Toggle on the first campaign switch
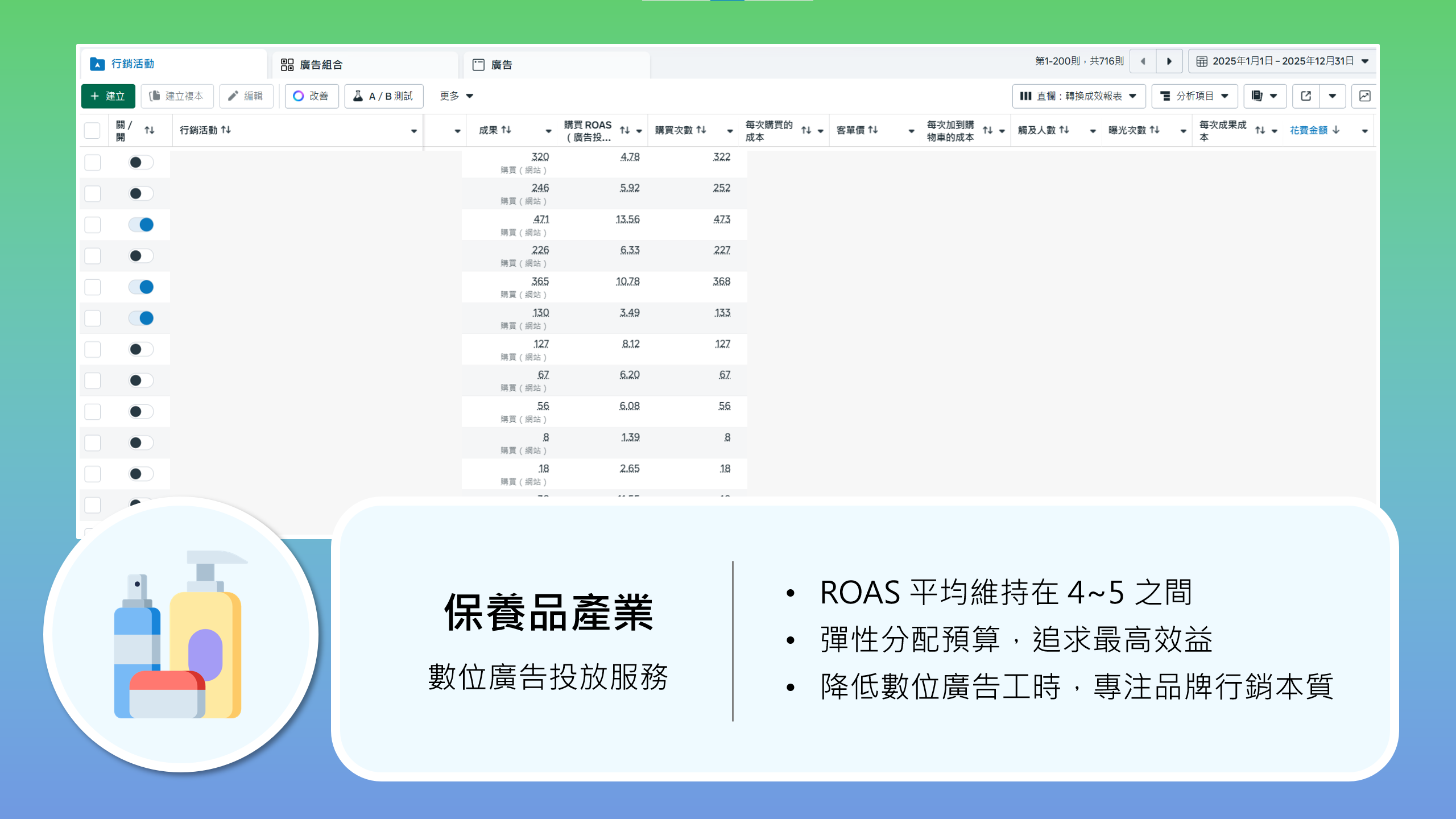Image resolution: width=1456 pixels, height=819 pixels. [x=141, y=163]
